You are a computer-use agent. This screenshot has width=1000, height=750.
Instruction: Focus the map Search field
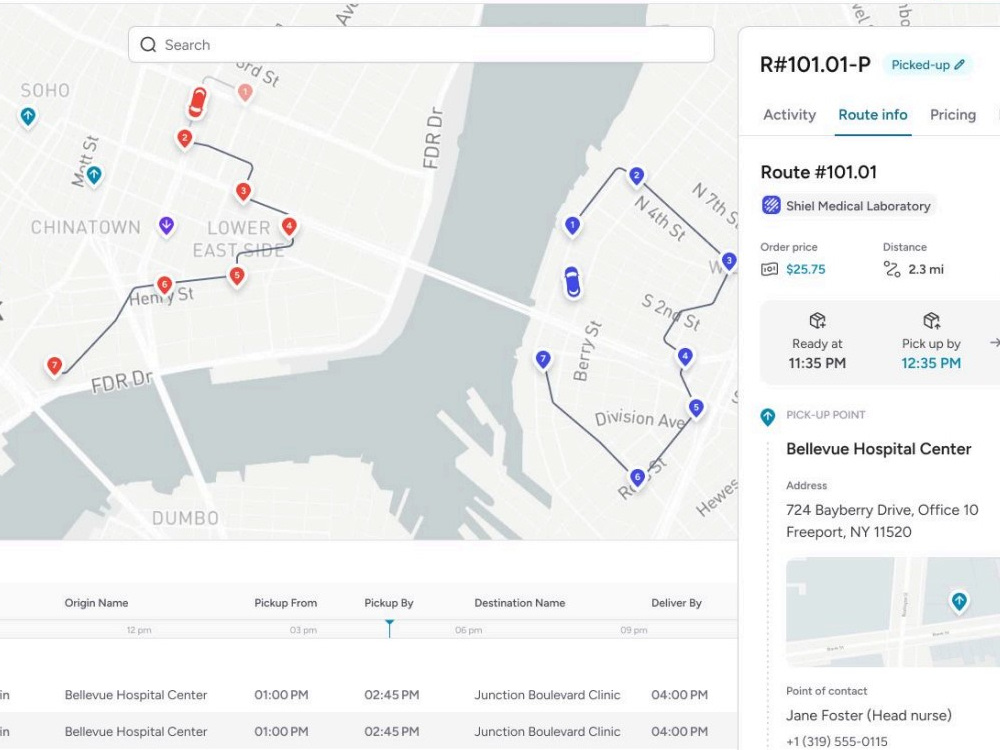[x=421, y=45]
